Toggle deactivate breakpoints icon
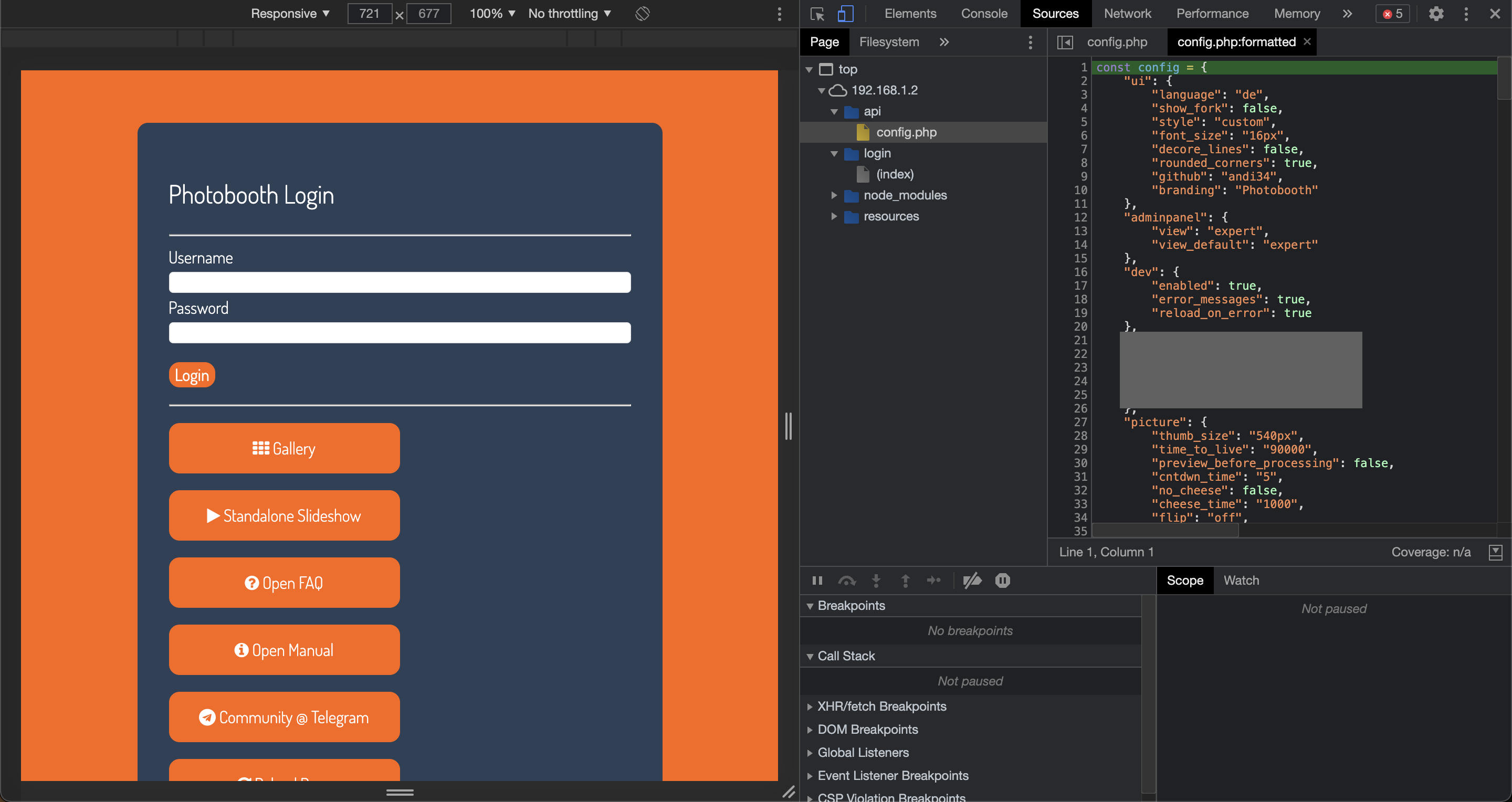 click(972, 580)
